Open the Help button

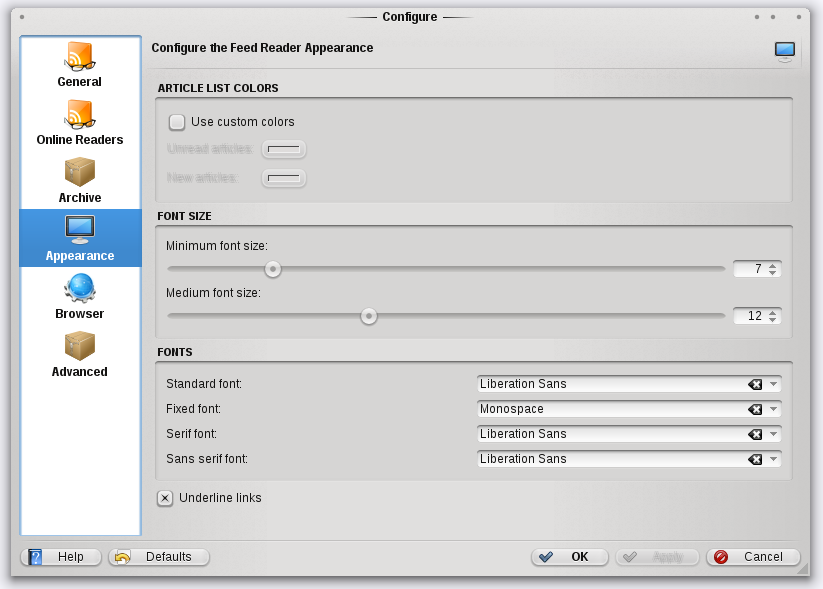coord(61,557)
